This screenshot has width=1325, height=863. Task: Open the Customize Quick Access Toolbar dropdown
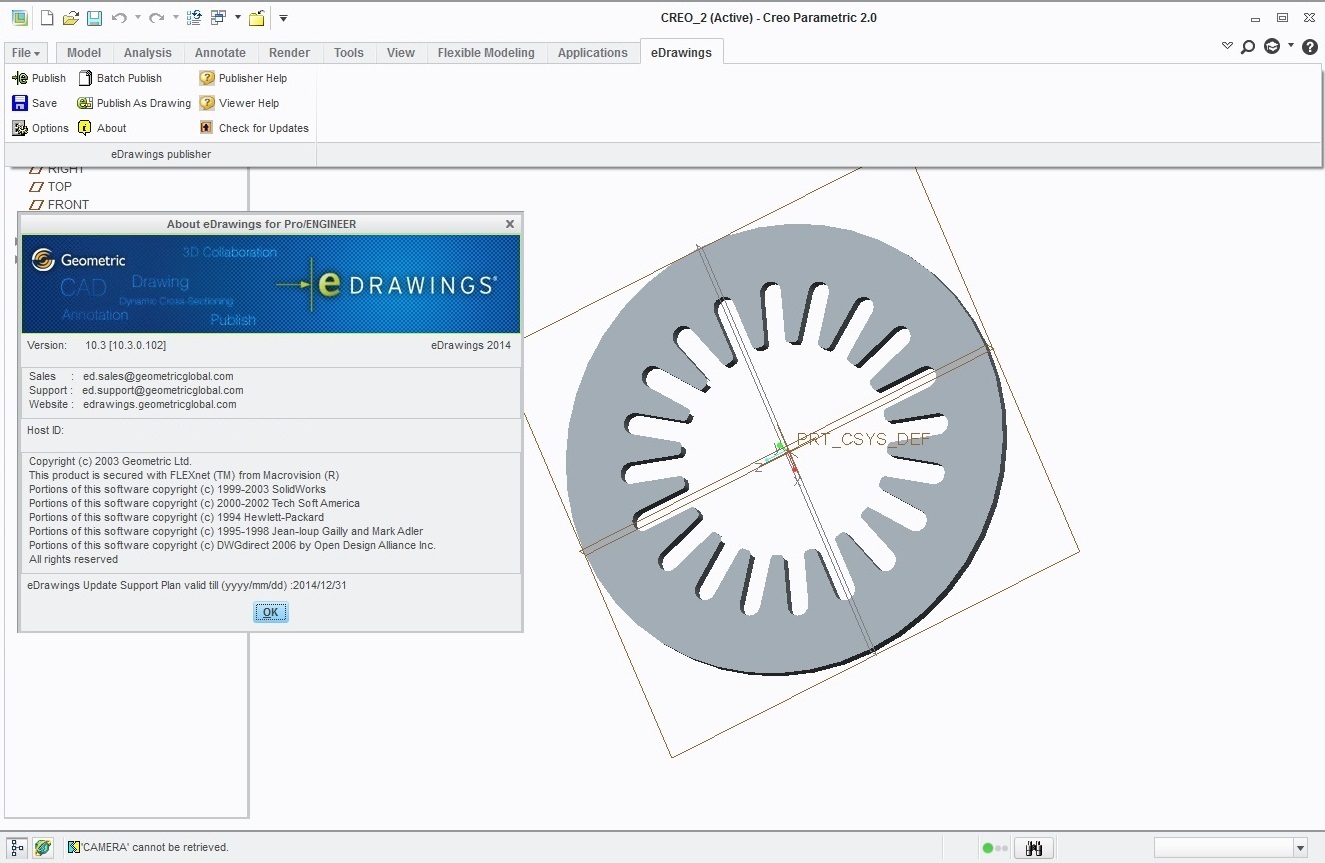pos(283,18)
